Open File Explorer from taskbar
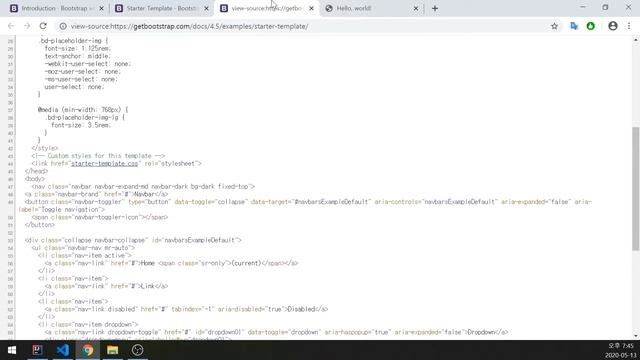 click(x=112, y=350)
